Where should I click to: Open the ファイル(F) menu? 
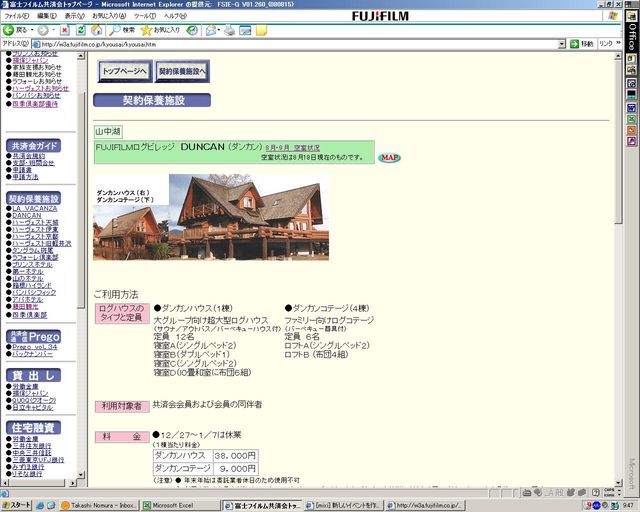(16, 16)
